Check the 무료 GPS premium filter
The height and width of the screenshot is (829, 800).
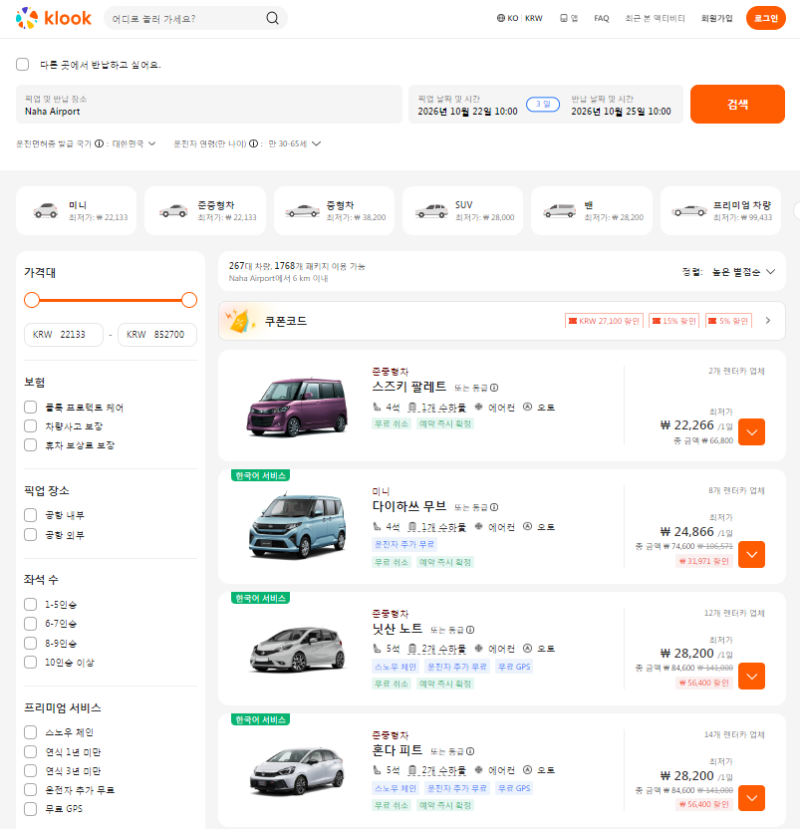[31, 809]
